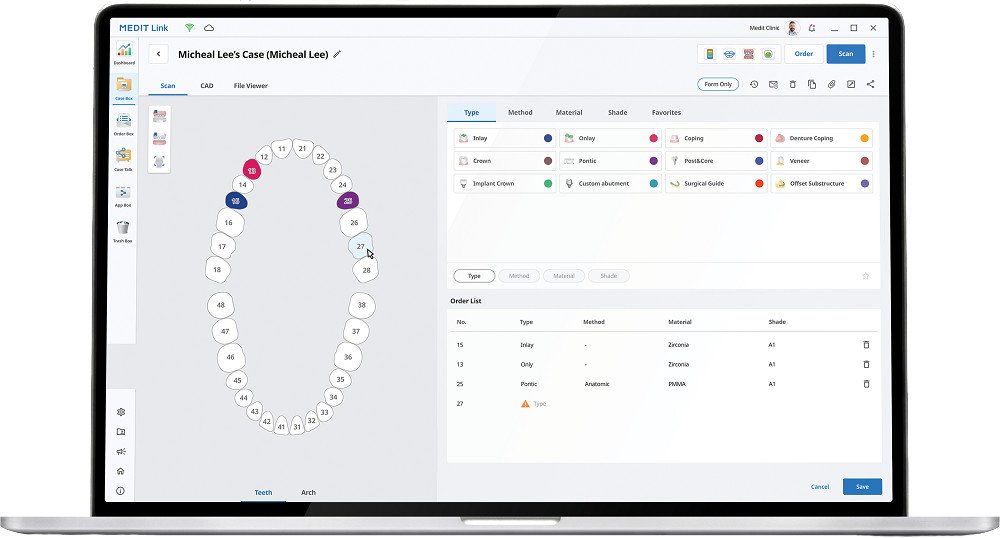Image resolution: width=1000 pixels, height=538 pixels.
Task: Open the Material tab
Action: point(569,113)
